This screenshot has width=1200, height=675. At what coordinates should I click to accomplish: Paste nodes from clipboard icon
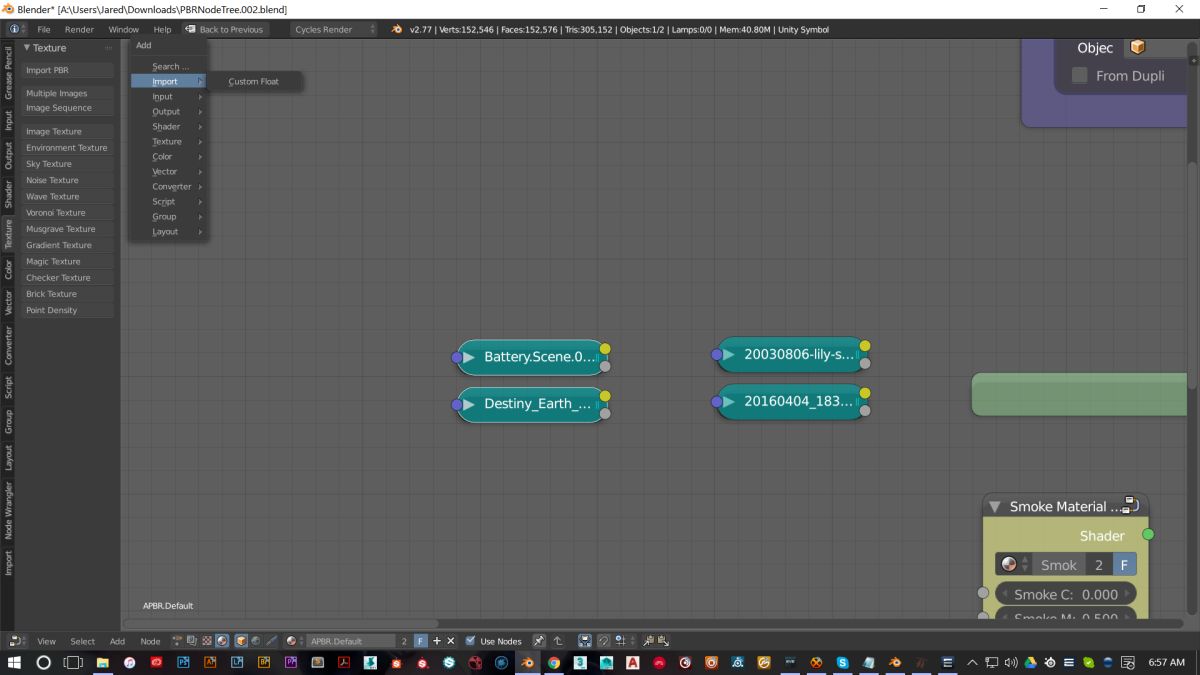click(662, 641)
